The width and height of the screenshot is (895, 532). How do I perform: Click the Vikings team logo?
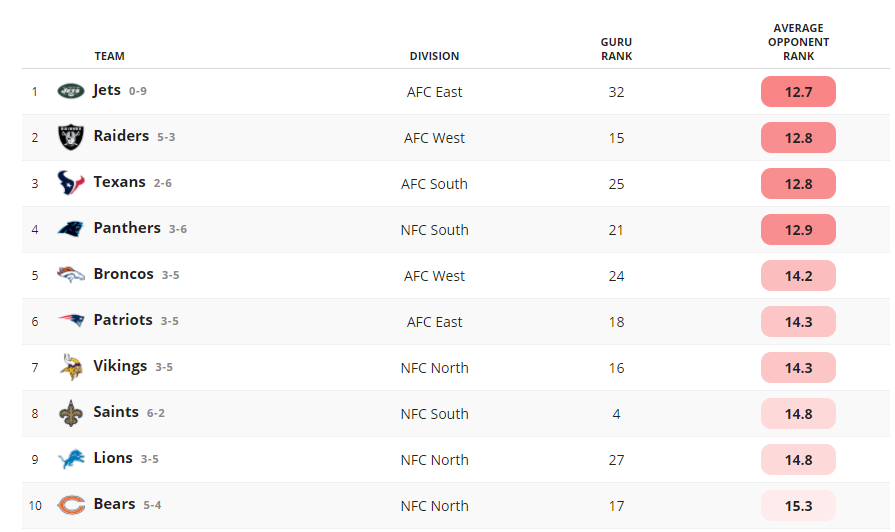tap(71, 367)
